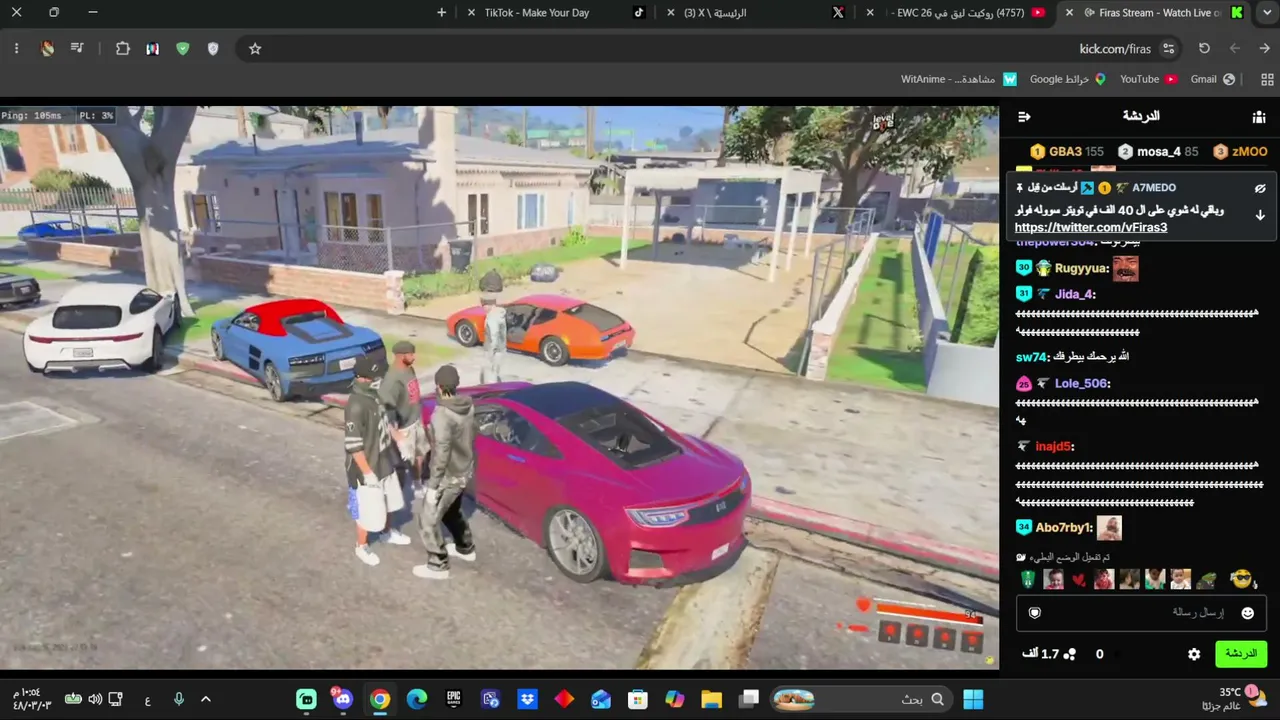The image size is (1280, 720).
Task: Select the red heart emote
Action: tap(1078, 580)
